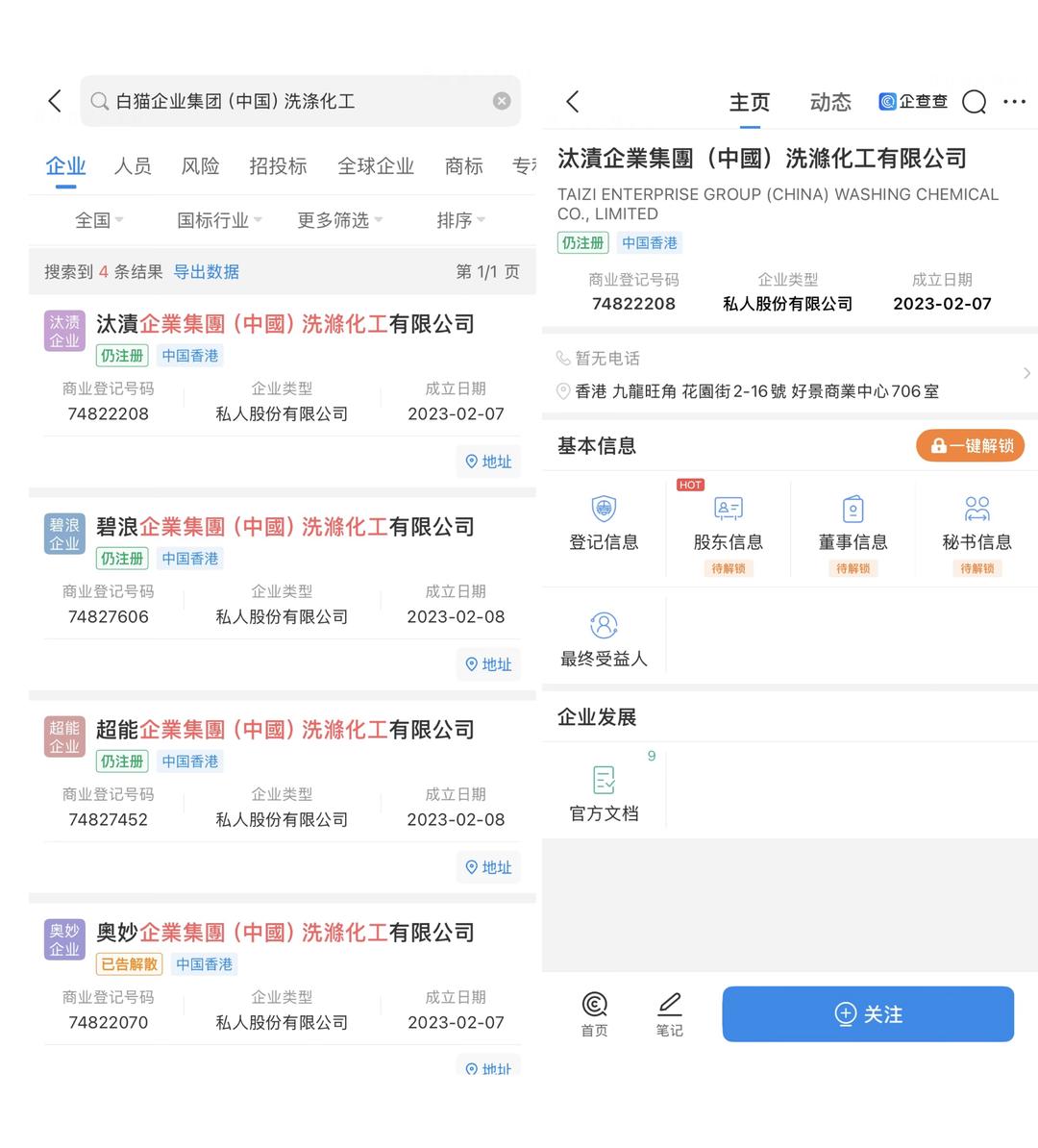Switch to the 风险 tab
Viewport: 1038px width, 1148px height.
point(200,166)
